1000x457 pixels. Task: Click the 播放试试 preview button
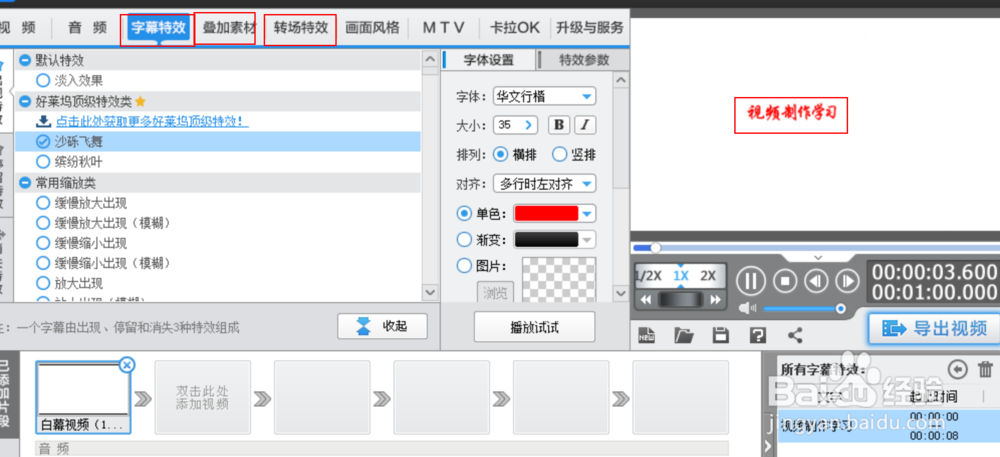pyautogui.click(x=534, y=327)
